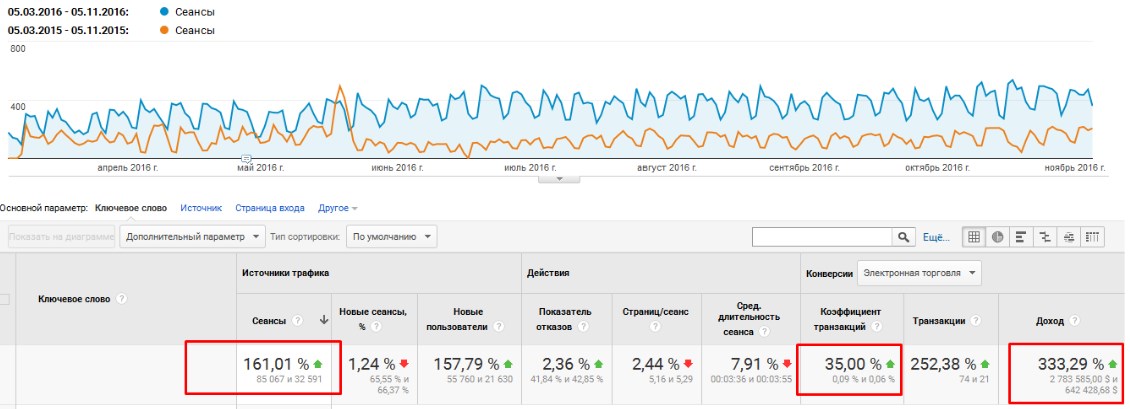Viewport: 1130px width, 409px height.
Task: Open help for Ключевое слово column
Action: (122, 299)
